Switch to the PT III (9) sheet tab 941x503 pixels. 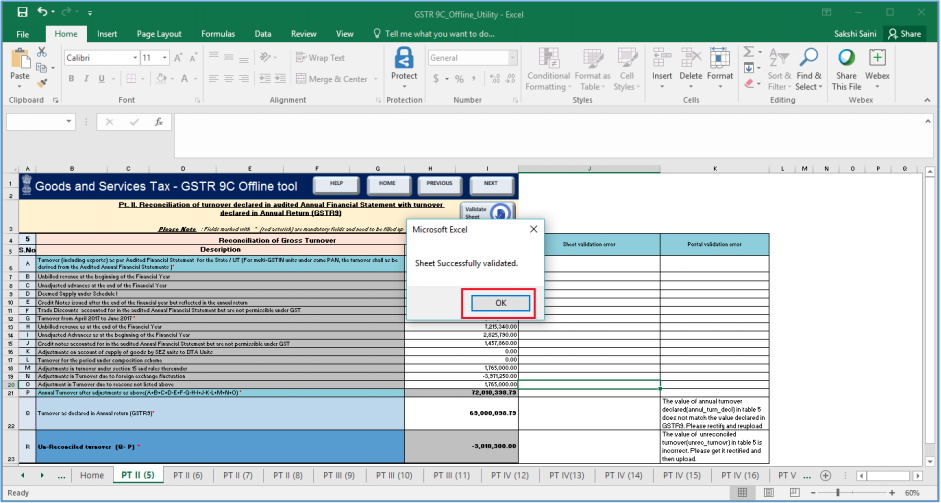pos(339,475)
